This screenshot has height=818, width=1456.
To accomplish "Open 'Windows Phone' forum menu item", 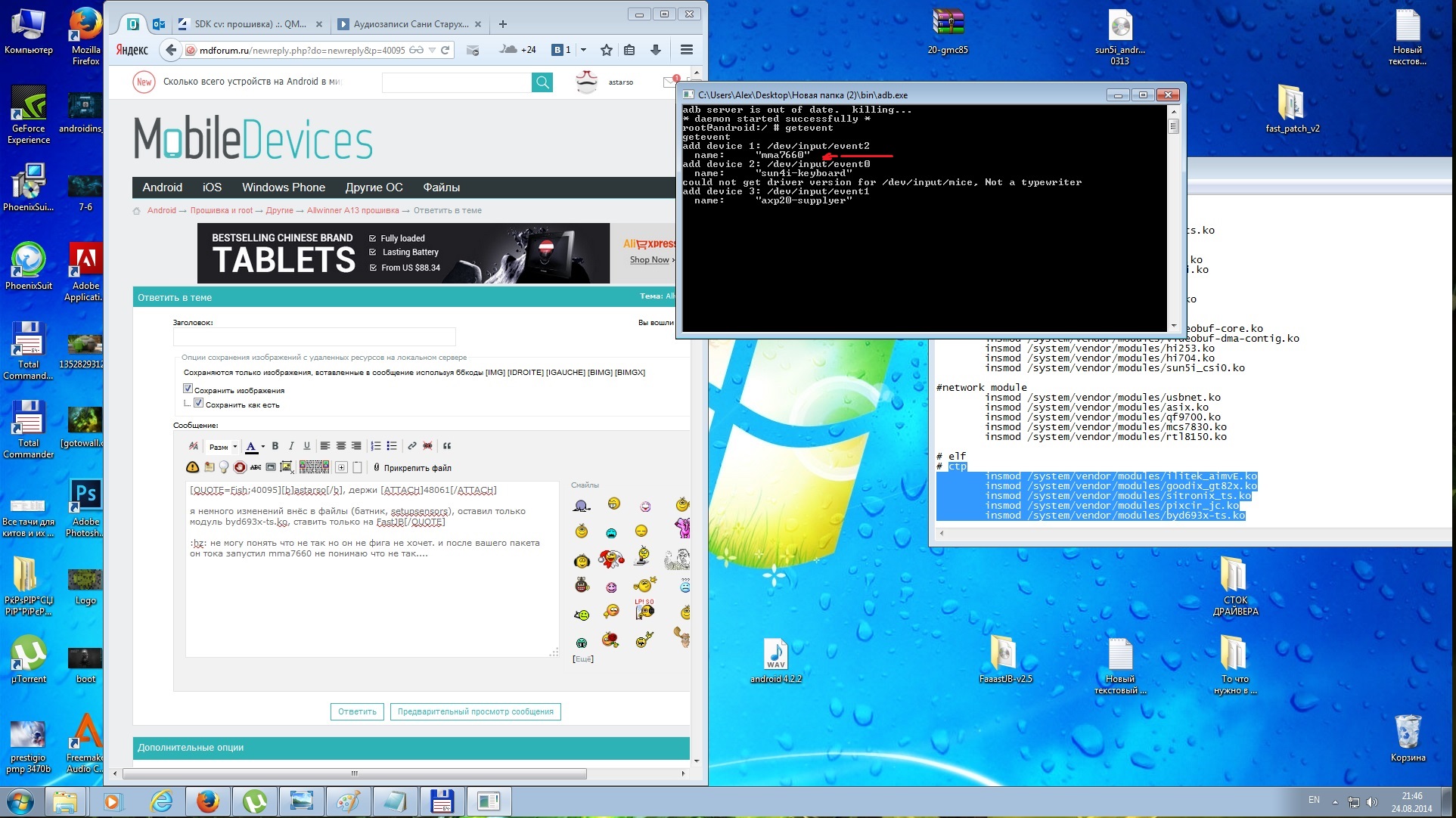I will click(283, 187).
